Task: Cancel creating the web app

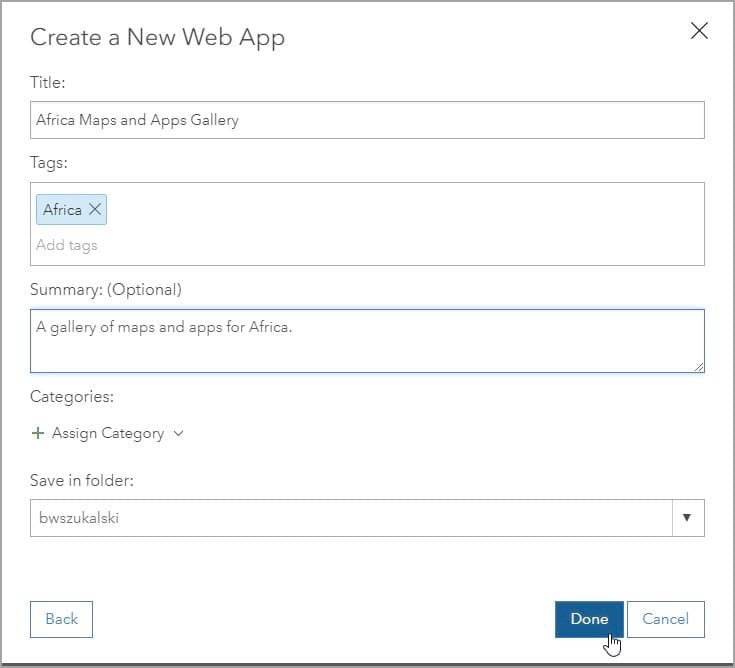Action: point(666,619)
